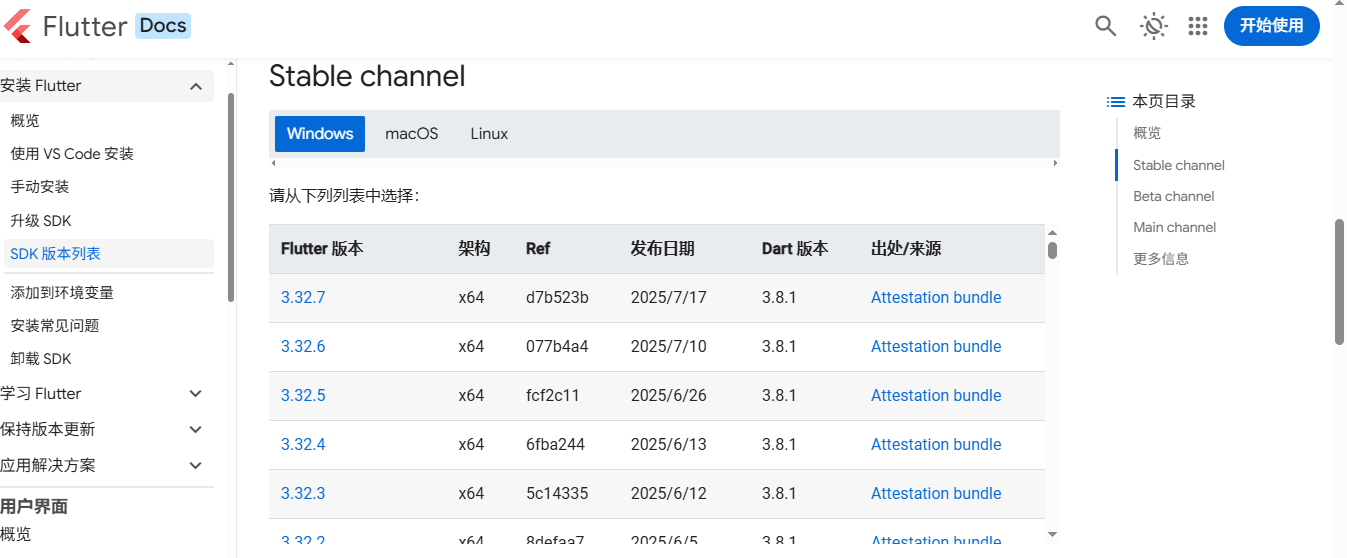The image size is (1347, 558).
Task: Click the Ref cell 077b4a4
Action: pos(557,347)
